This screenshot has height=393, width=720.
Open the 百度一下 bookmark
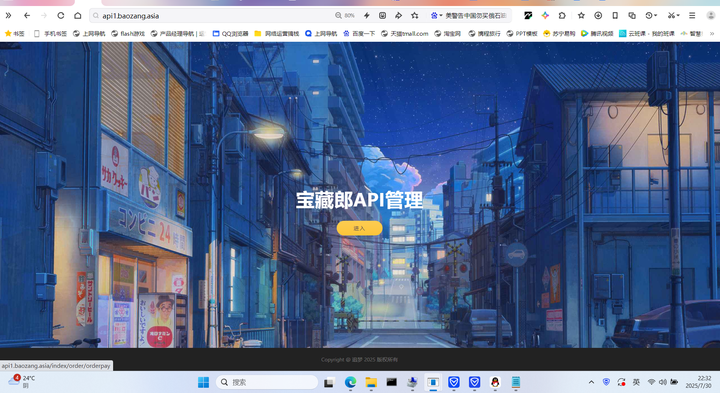(x=359, y=34)
